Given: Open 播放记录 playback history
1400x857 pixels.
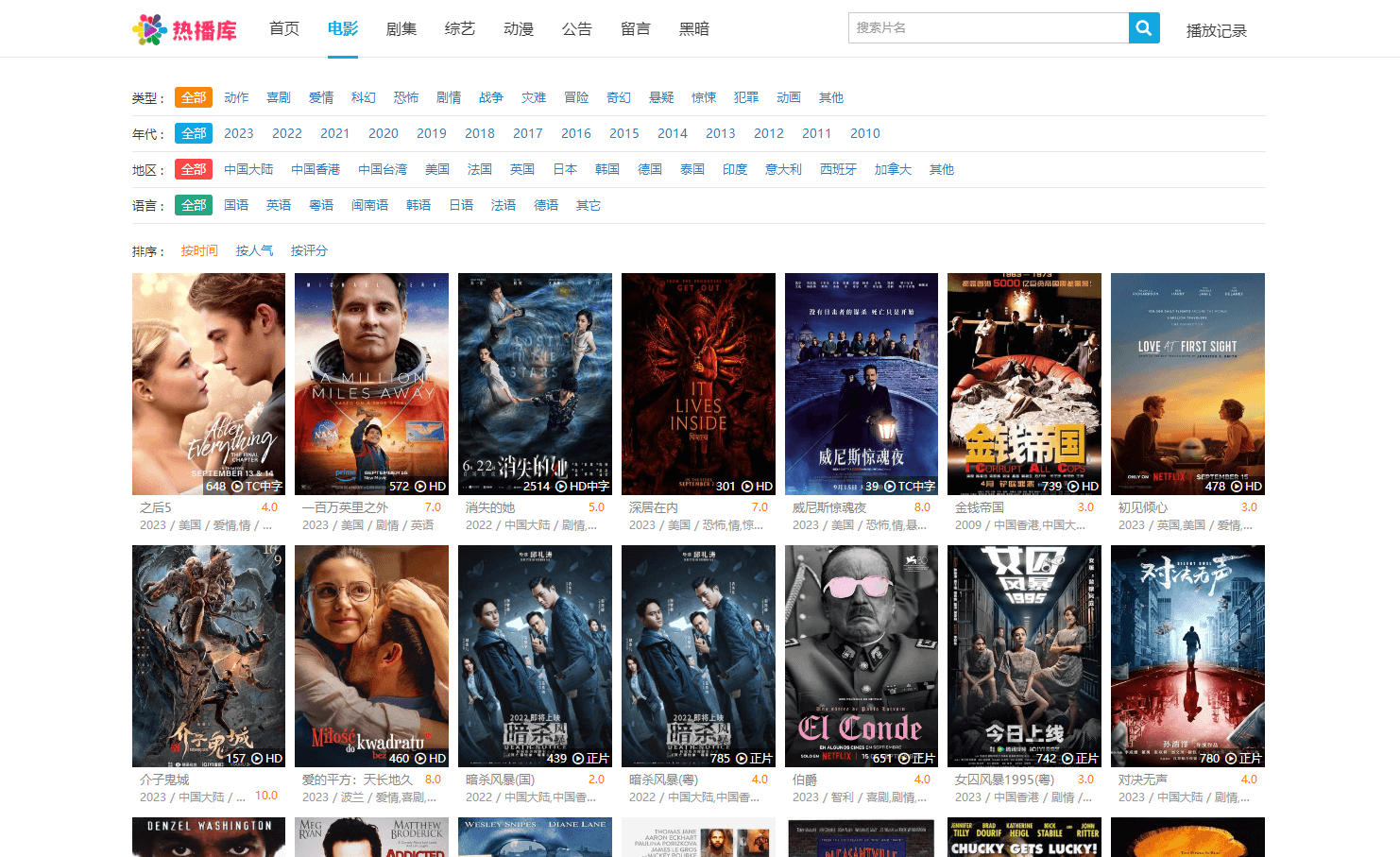Looking at the screenshot, I should (1217, 30).
